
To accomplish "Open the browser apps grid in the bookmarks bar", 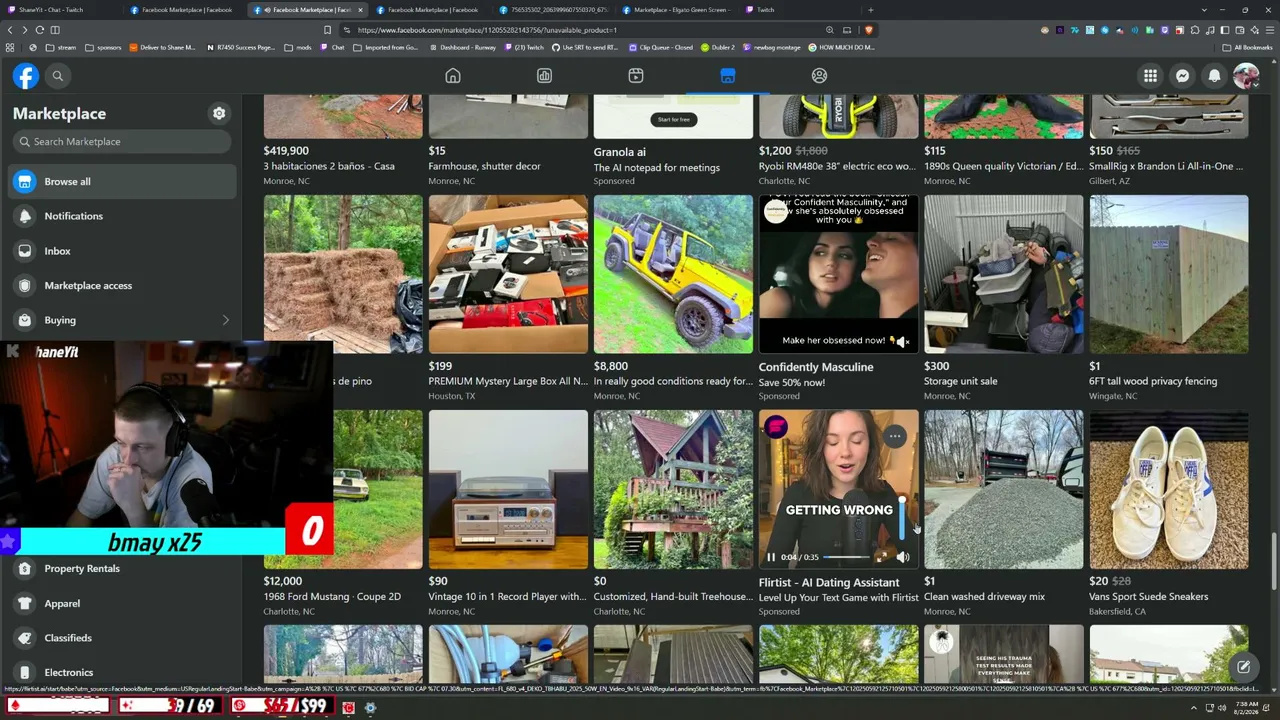I will click(x=10, y=48).
